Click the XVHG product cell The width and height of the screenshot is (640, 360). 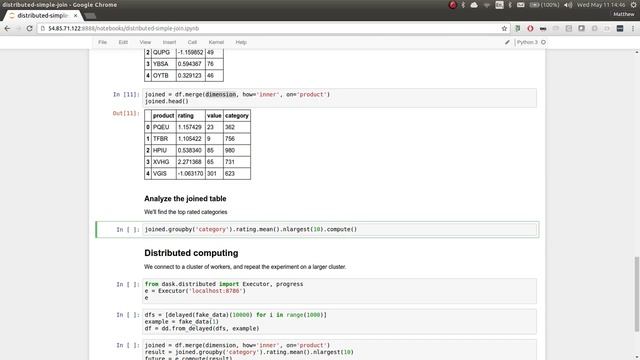pyautogui.click(x=164, y=162)
